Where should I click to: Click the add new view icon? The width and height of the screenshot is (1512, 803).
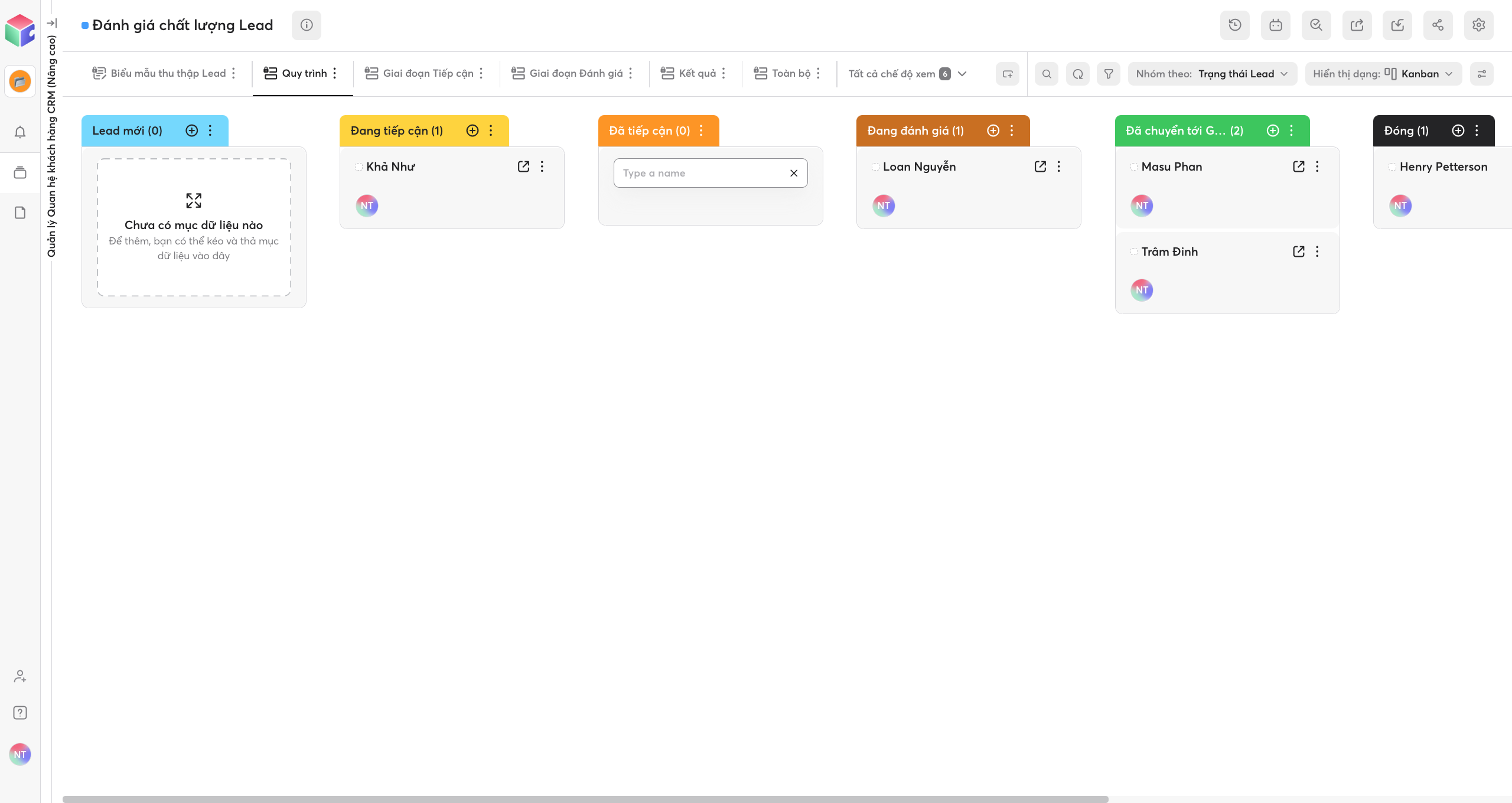(1008, 74)
